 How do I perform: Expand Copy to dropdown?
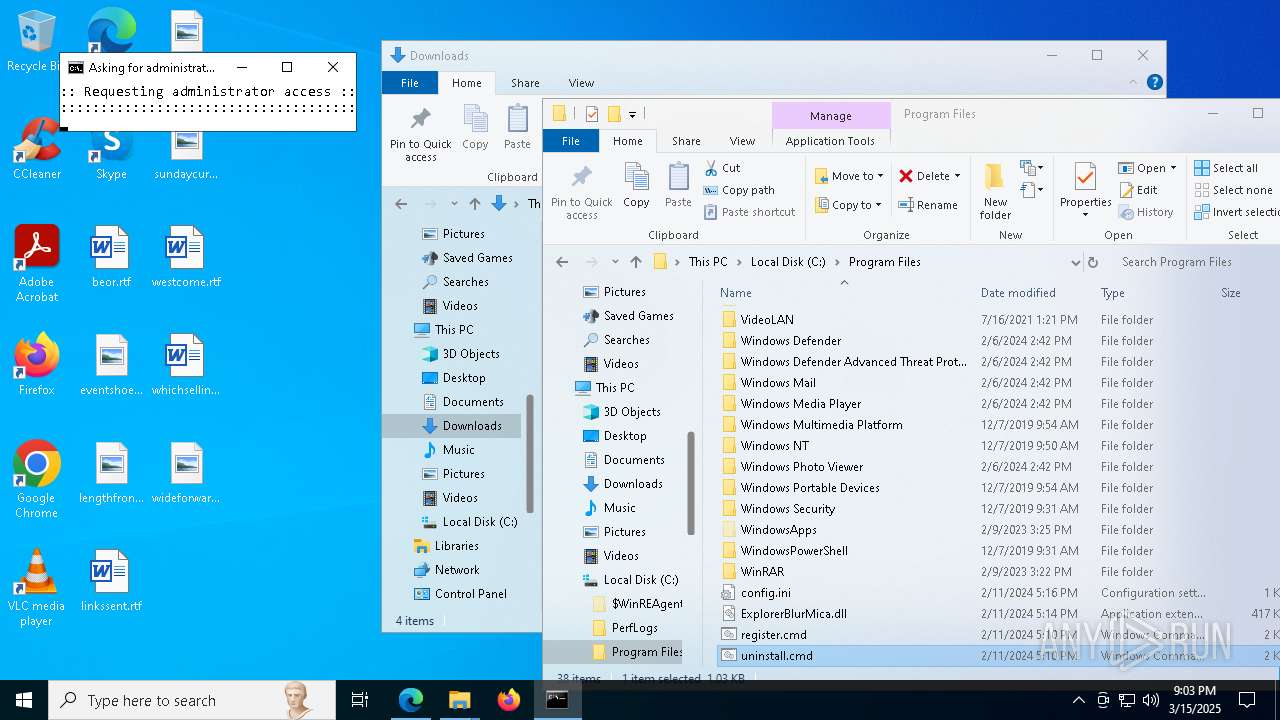tap(878, 205)
